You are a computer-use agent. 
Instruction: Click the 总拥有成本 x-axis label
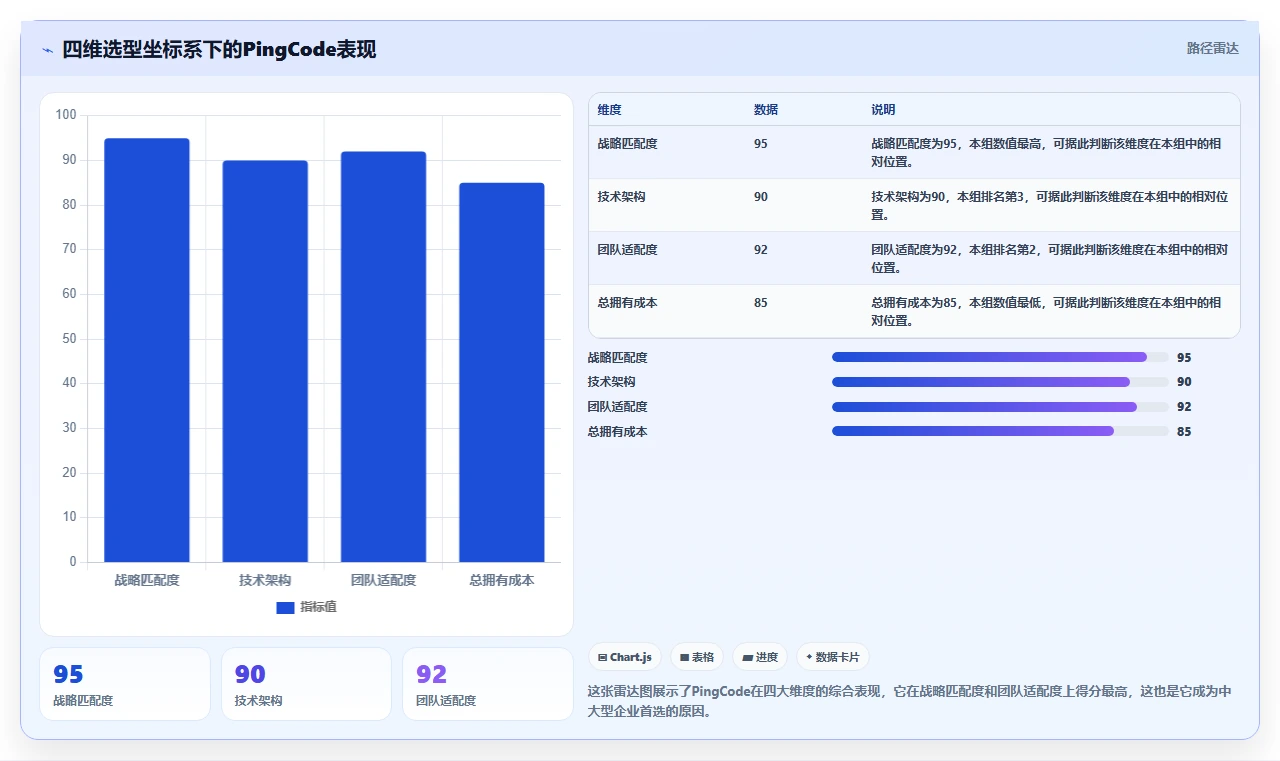click(x=502, y=580)
